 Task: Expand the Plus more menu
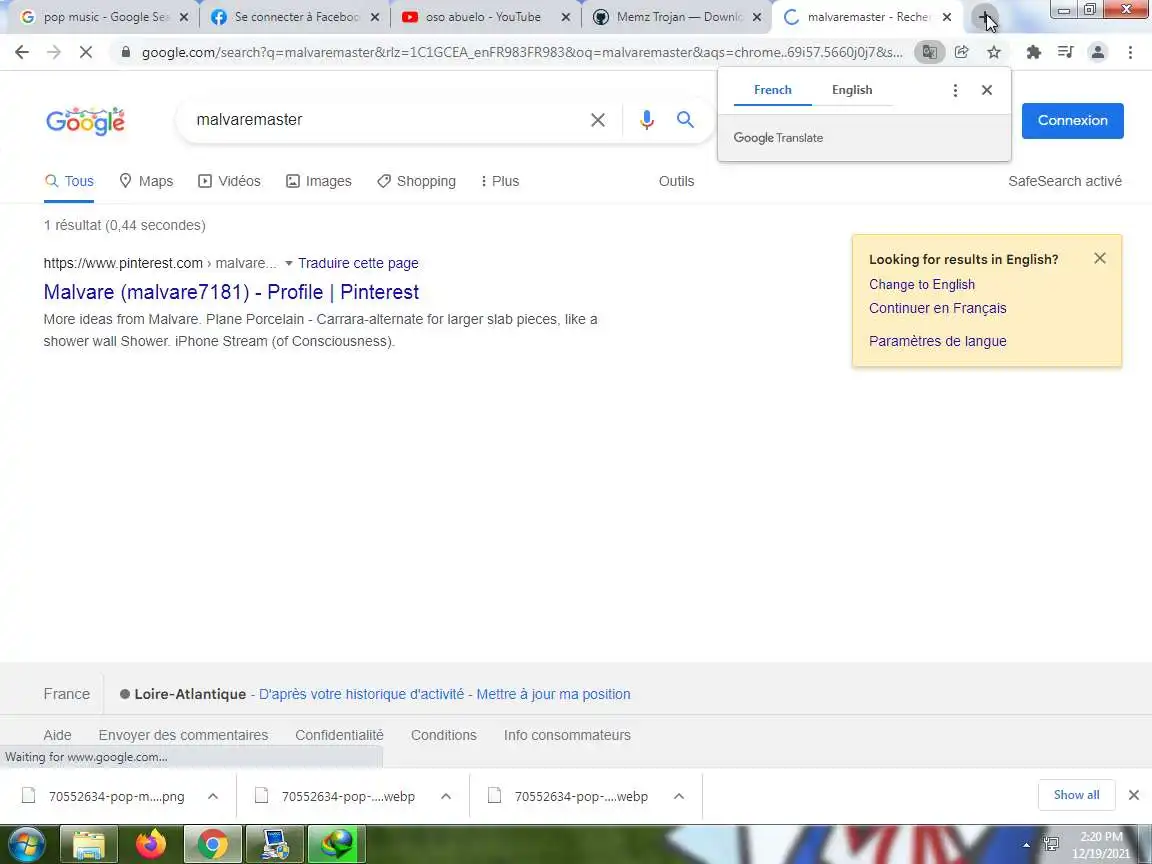click(500, 181)
